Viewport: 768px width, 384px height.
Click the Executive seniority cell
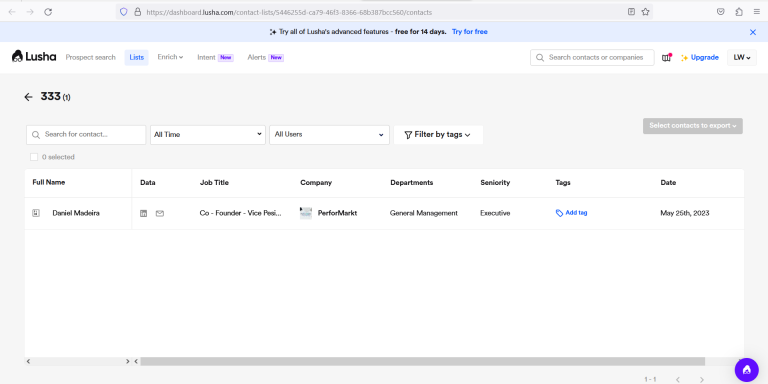495,213
